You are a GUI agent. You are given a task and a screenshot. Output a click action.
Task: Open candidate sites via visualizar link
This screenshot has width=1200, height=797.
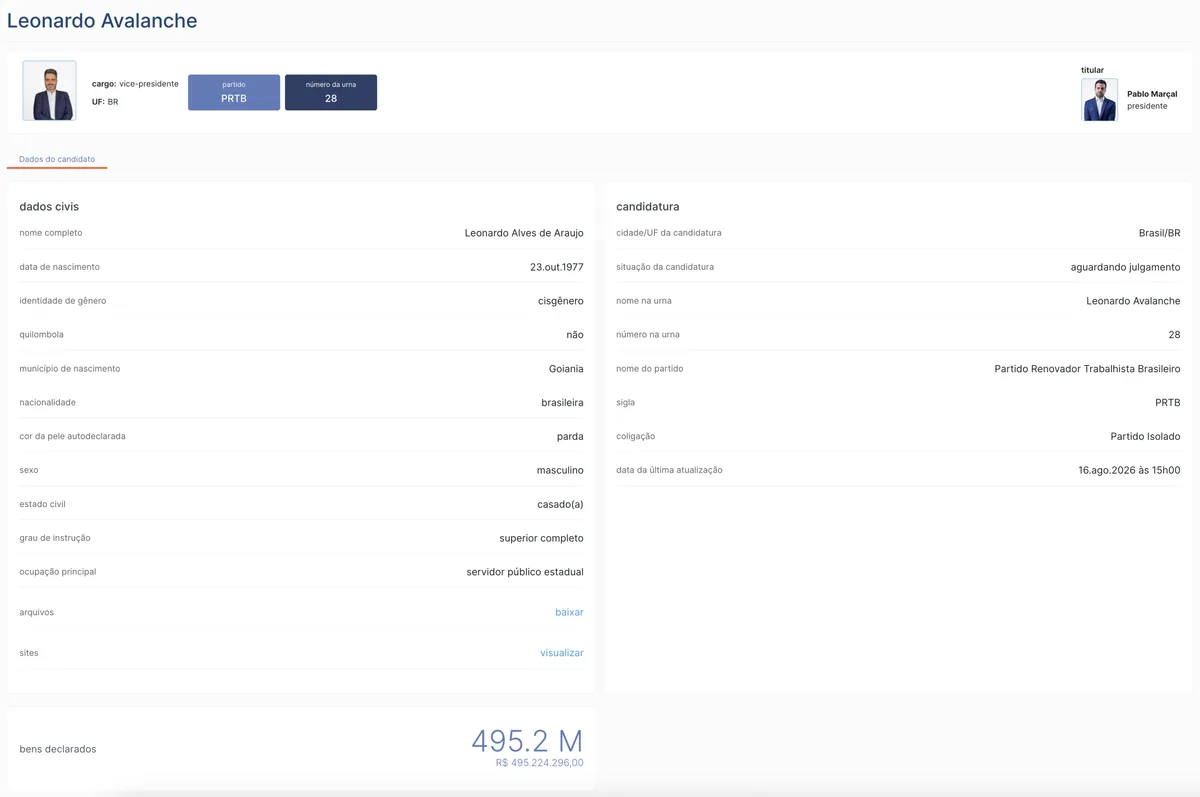(562, 653)
